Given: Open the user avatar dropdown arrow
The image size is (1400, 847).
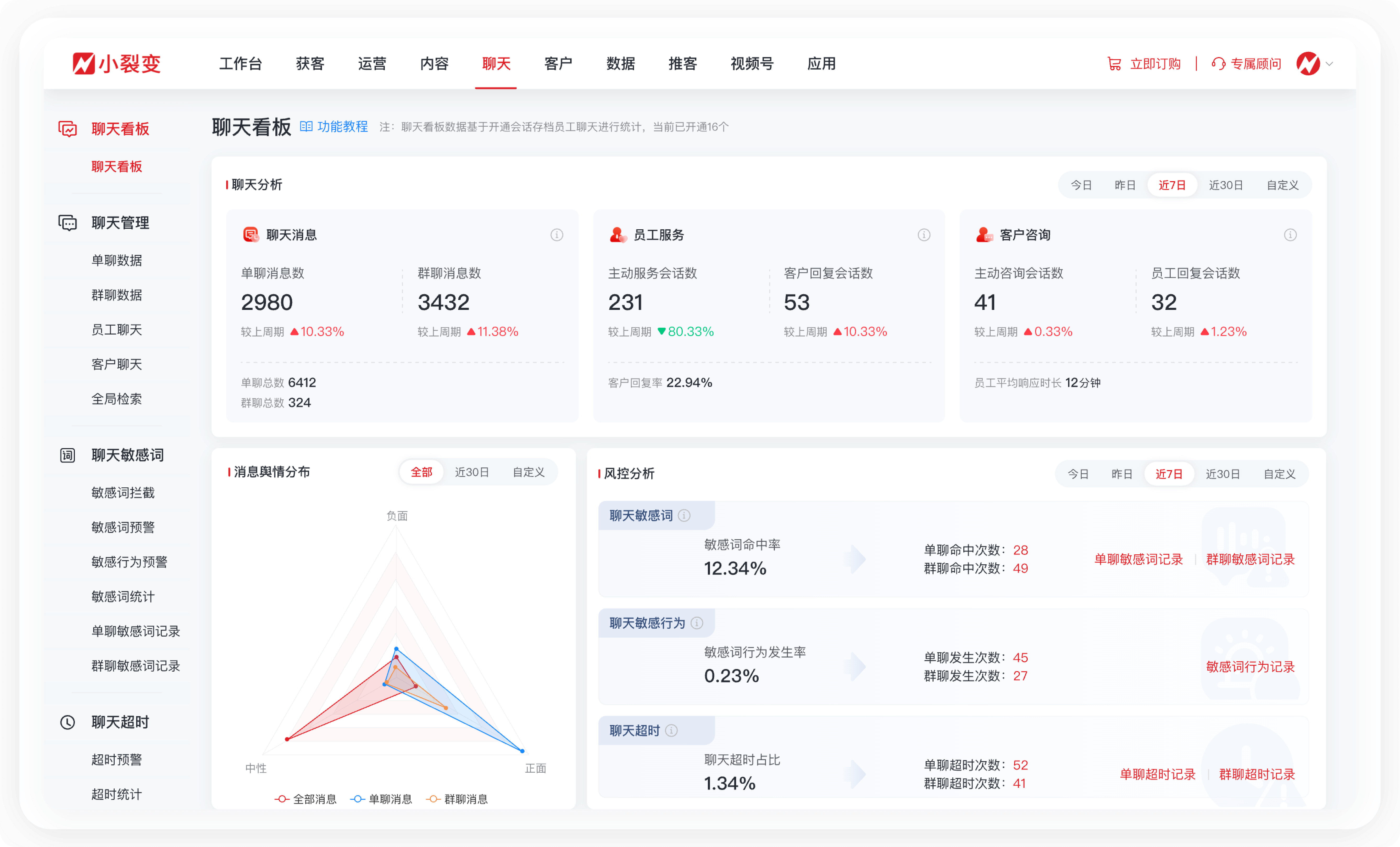Looking at the screenshot, I should coord(1329,64).
